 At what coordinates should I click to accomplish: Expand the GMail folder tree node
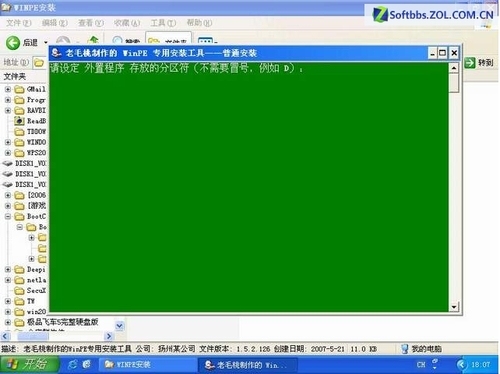(x=8, y=89)
